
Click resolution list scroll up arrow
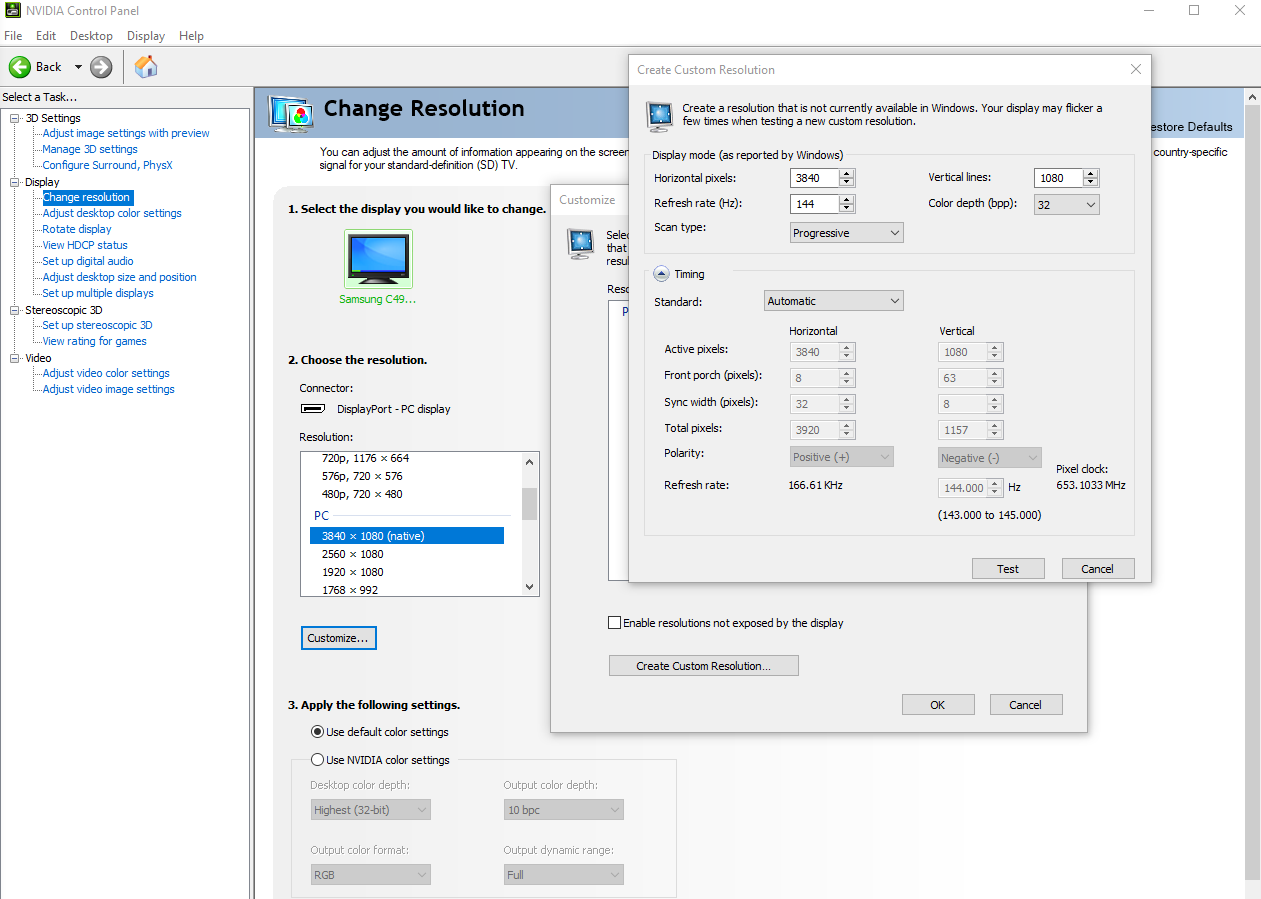[x=530, y=460]
